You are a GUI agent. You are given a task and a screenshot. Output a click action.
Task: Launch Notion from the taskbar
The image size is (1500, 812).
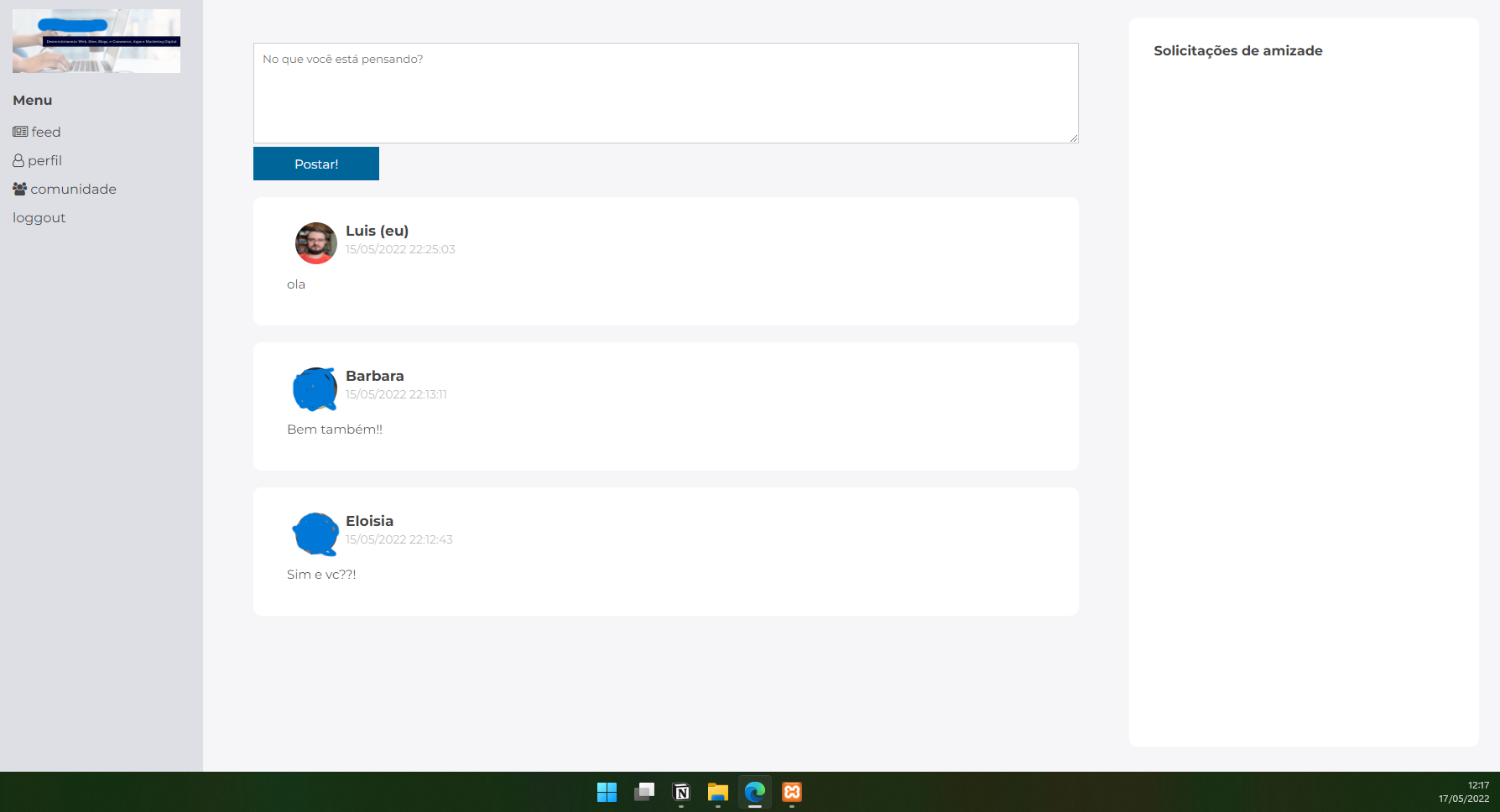pyautogui.click(x=681, y=792)
